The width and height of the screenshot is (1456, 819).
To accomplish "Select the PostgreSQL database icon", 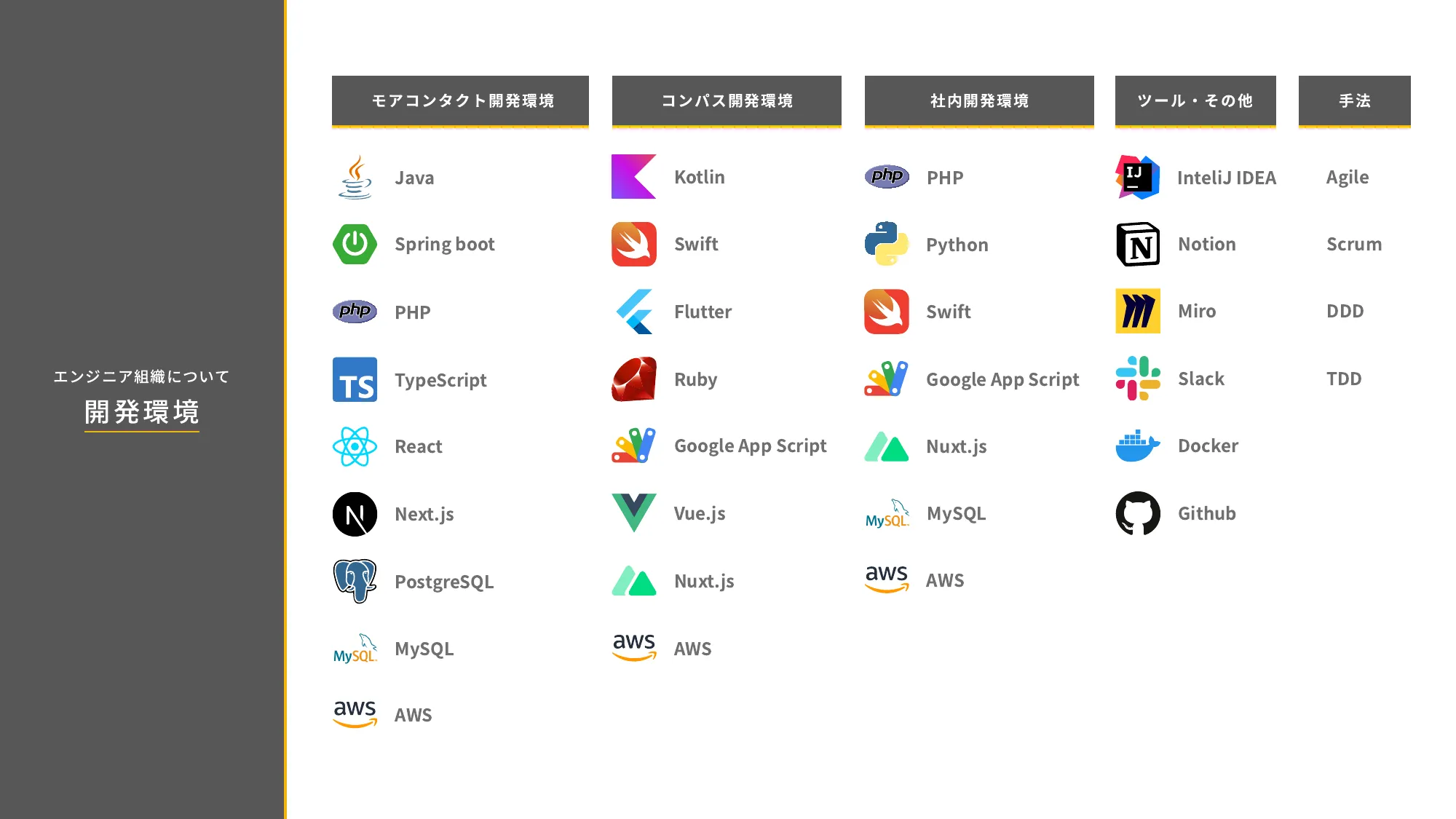I will (355, 580).
